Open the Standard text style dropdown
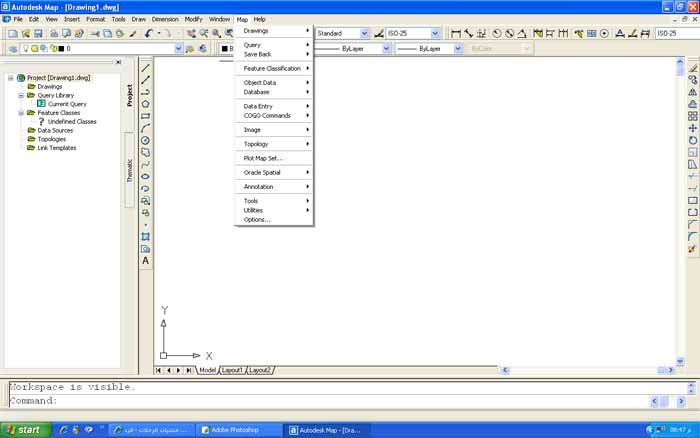The height and width of the screenshot is (438, 700). [x=364, y=33]
